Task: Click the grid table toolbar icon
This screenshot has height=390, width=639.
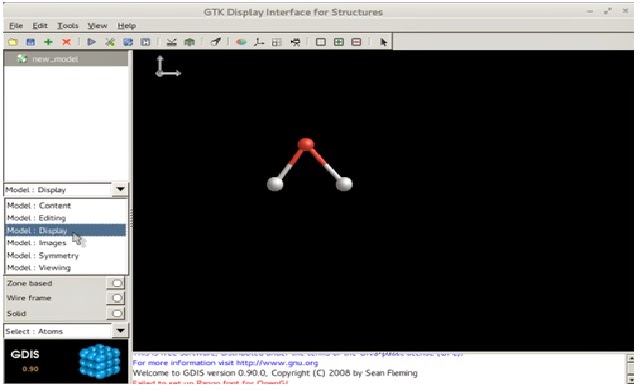Action: 277,42
